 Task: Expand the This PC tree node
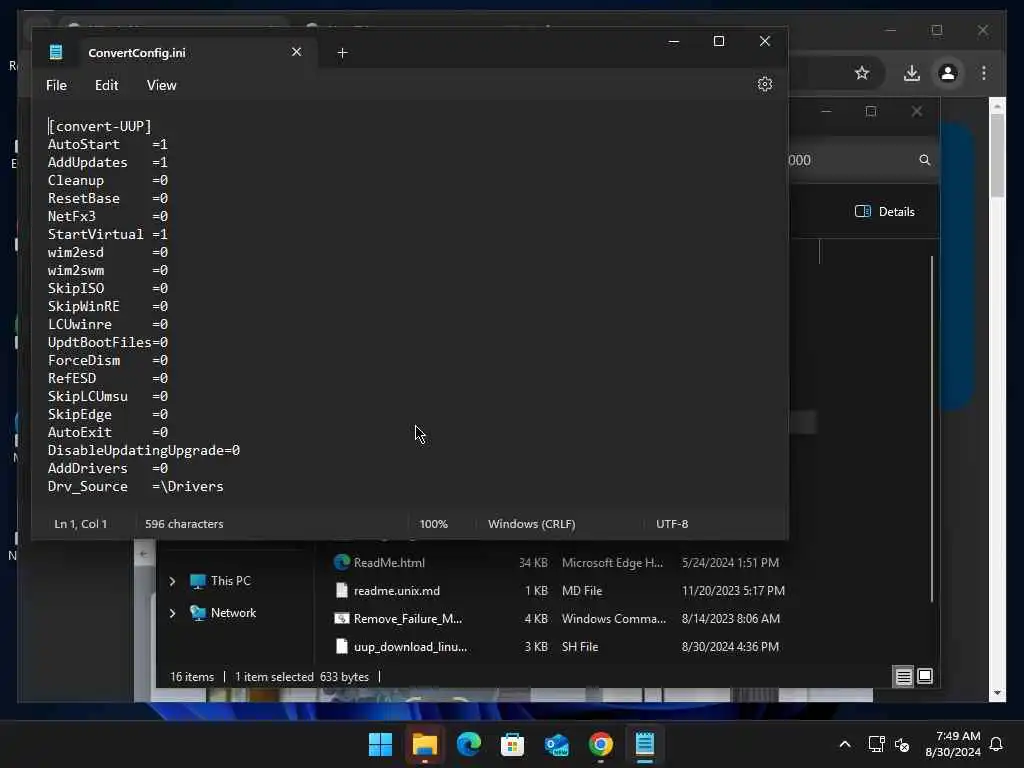point(172,581)
